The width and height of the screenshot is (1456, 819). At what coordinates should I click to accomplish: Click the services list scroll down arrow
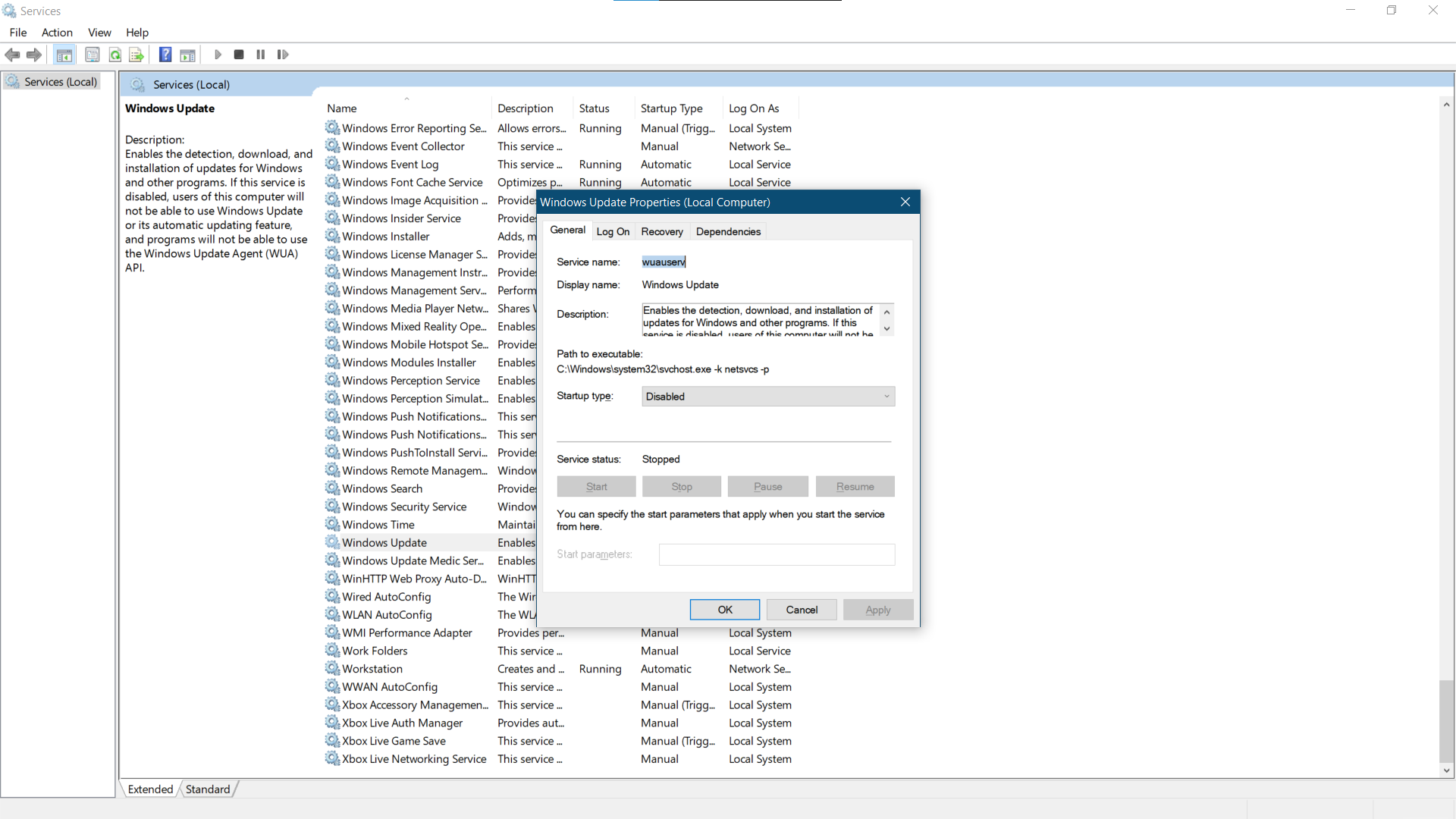tap(1446, 770)
